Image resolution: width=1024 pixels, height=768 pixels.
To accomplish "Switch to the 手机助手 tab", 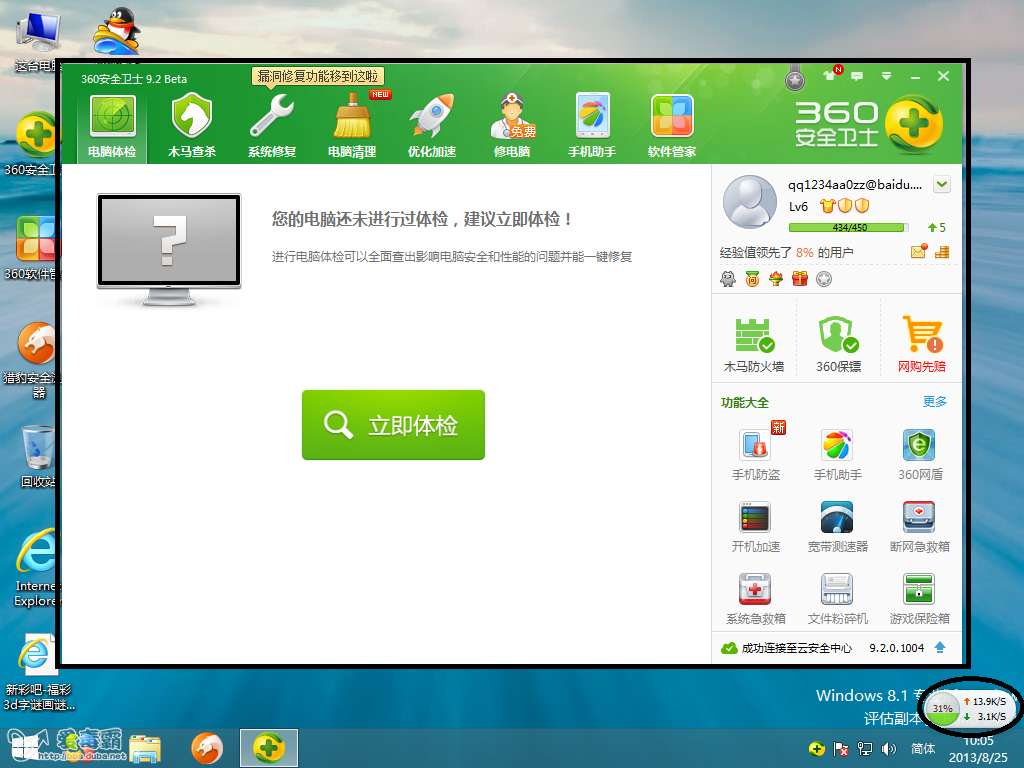I will pyautogui.click(x=592, y=126).
